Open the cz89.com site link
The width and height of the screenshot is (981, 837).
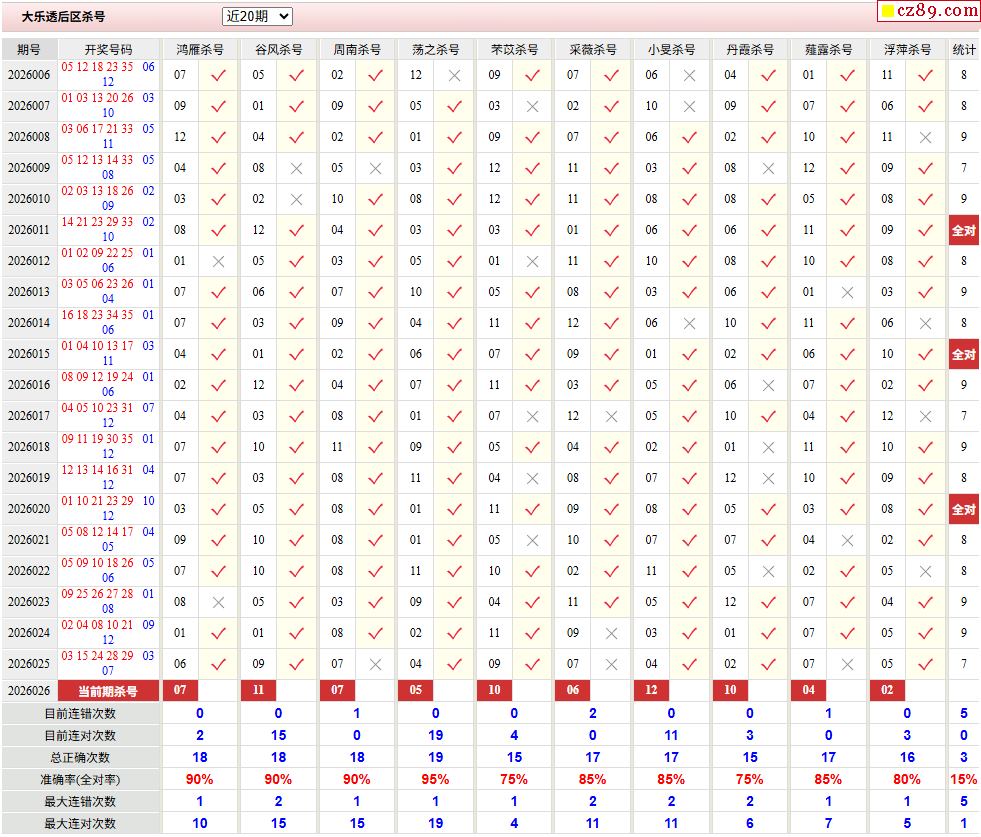point(938,11)
